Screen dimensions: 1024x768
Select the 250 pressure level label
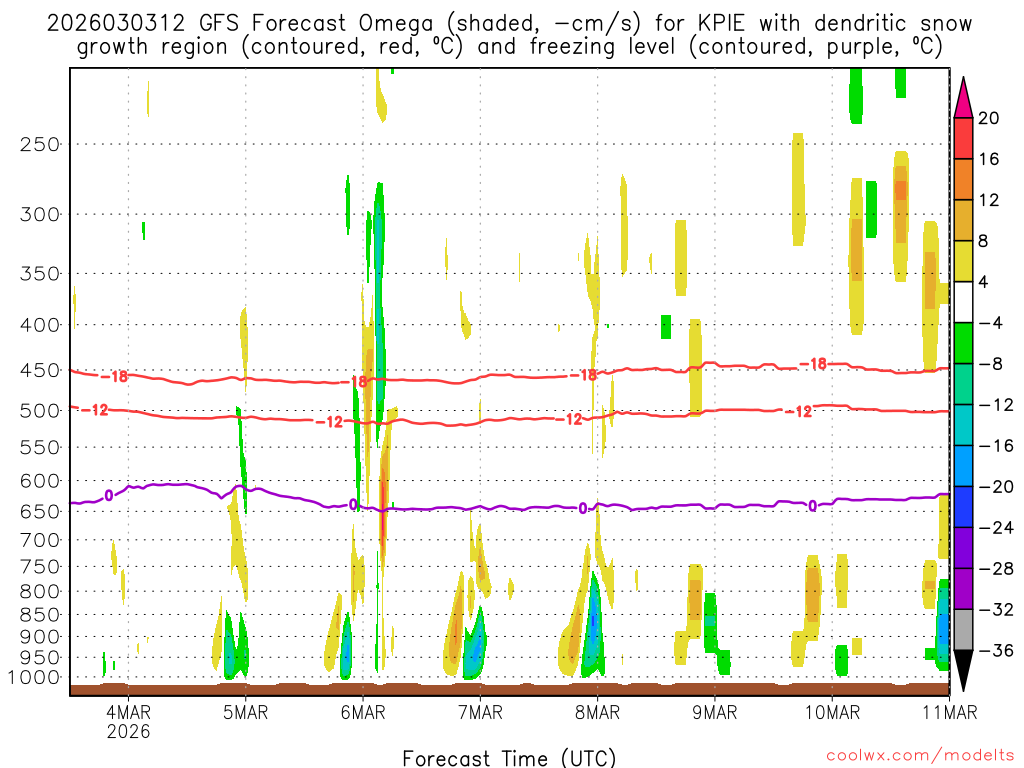coord(41,144)
